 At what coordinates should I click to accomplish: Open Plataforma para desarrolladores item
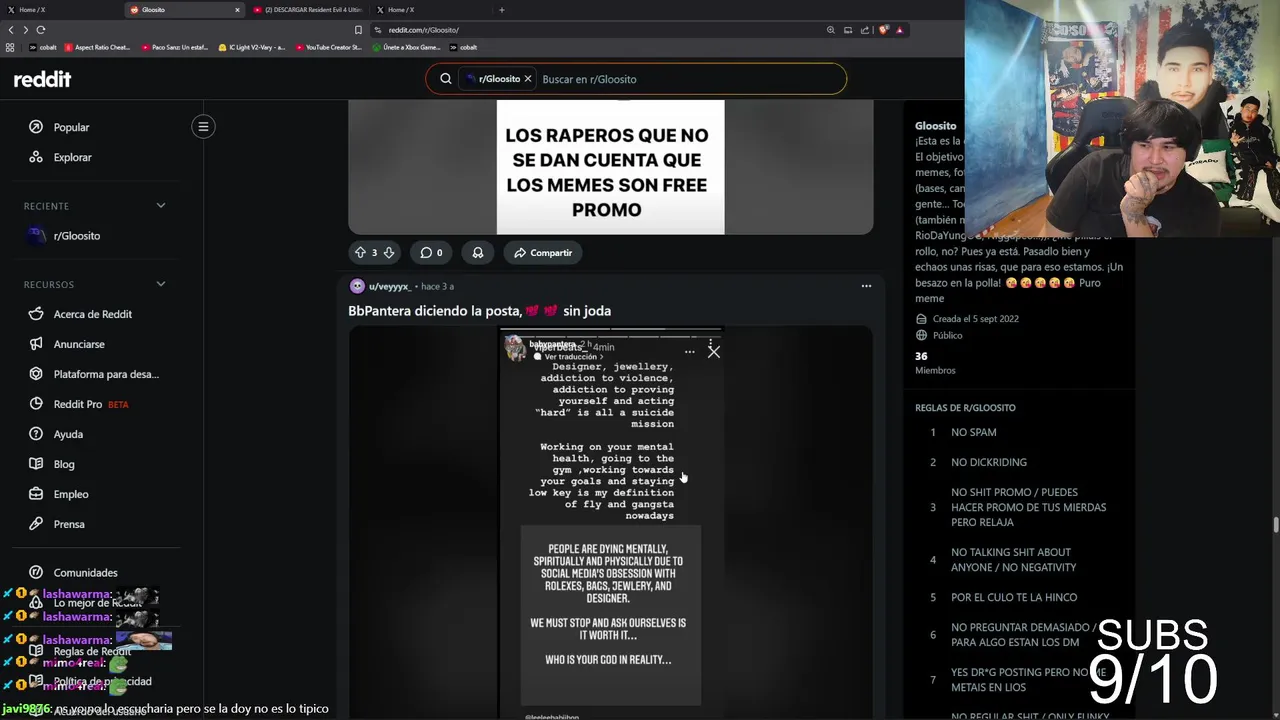[106, 374]
